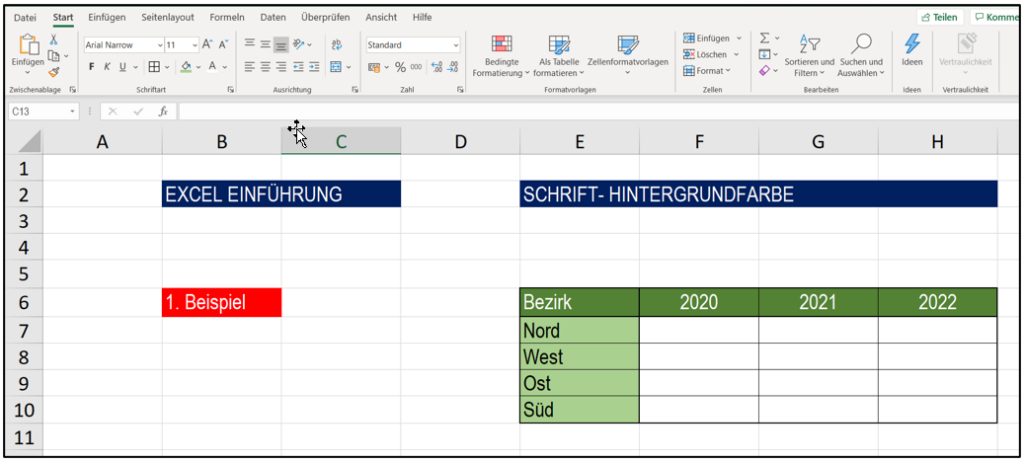
Task: Click the Fill down icon in Bearbeiten
Action: pos(765,54)
